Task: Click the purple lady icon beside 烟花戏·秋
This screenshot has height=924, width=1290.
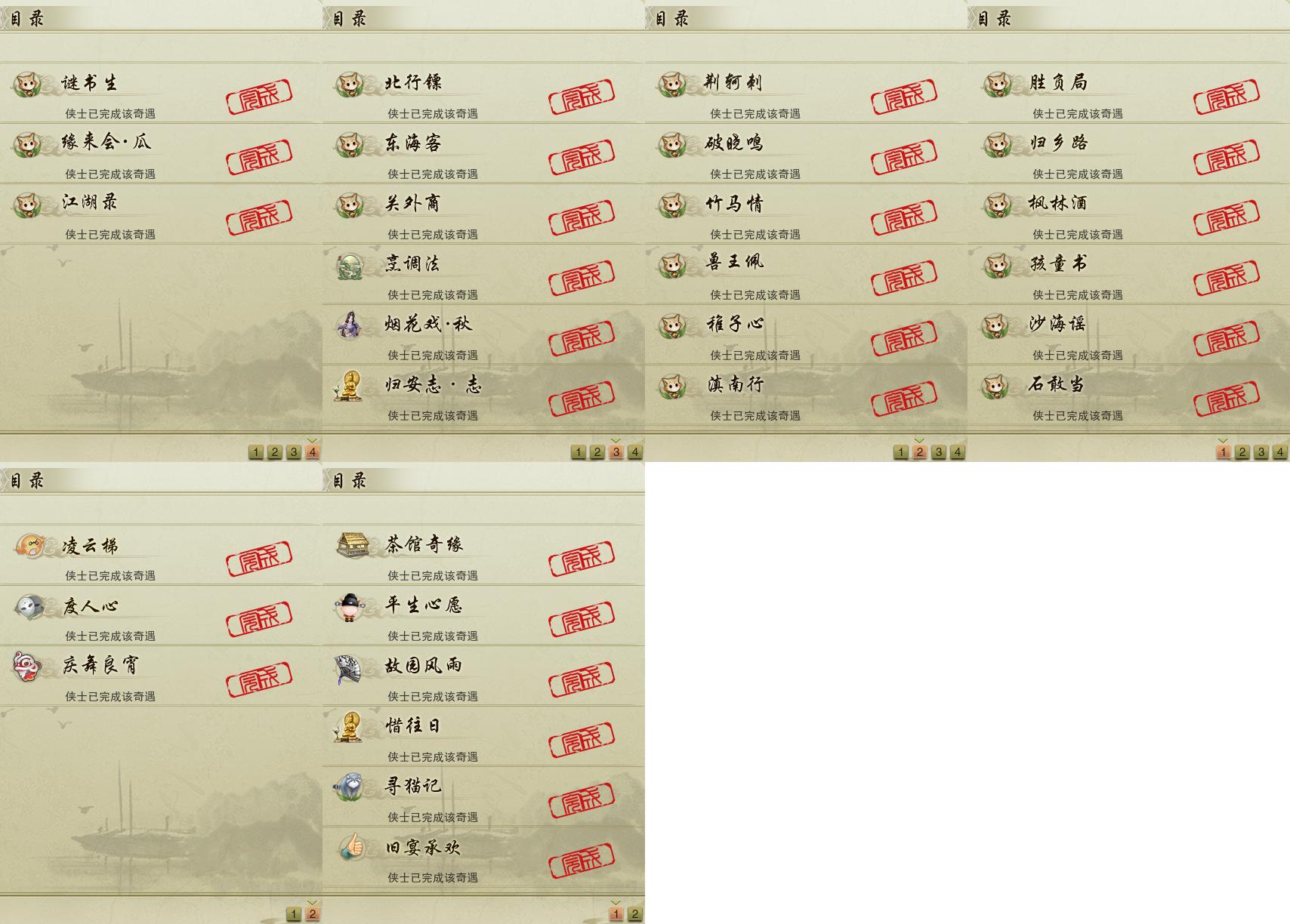Action: pyautogui.click(x=350, y=325)
